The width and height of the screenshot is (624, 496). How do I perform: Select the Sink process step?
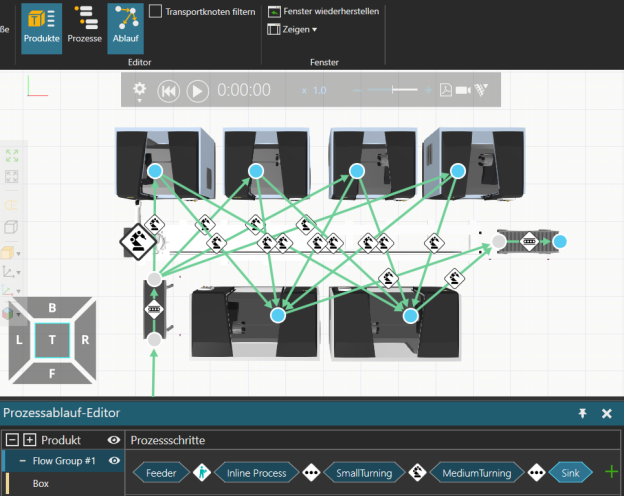tap(570, 473)
